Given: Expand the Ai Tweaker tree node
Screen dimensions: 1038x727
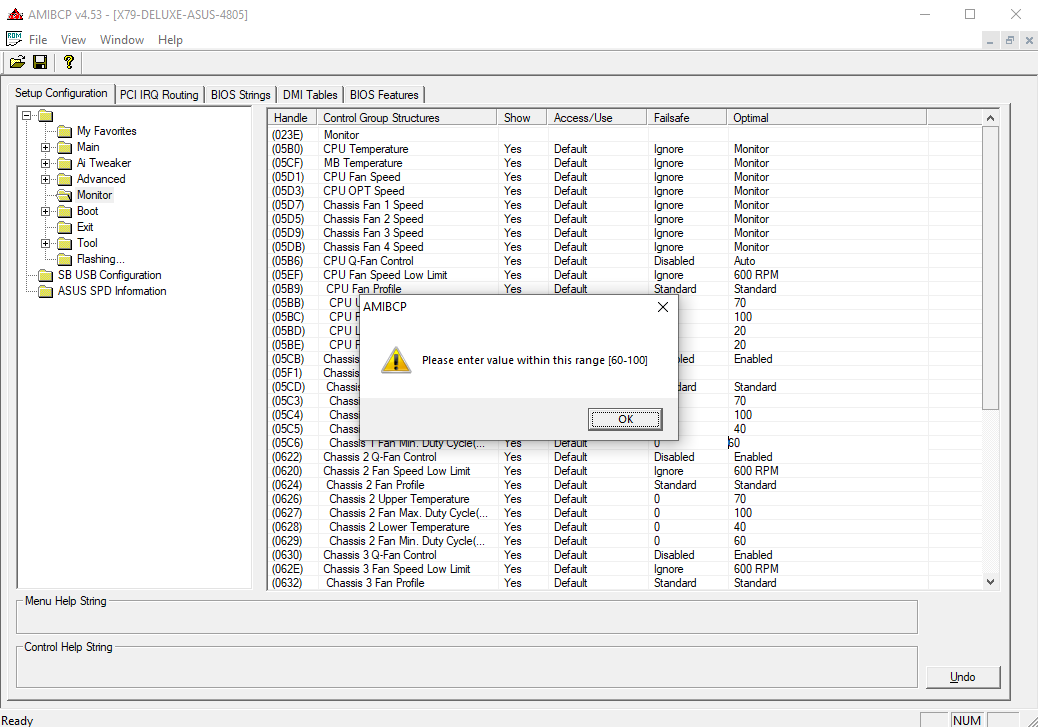Looking at the screenshot, I should (x=45, y=163).
